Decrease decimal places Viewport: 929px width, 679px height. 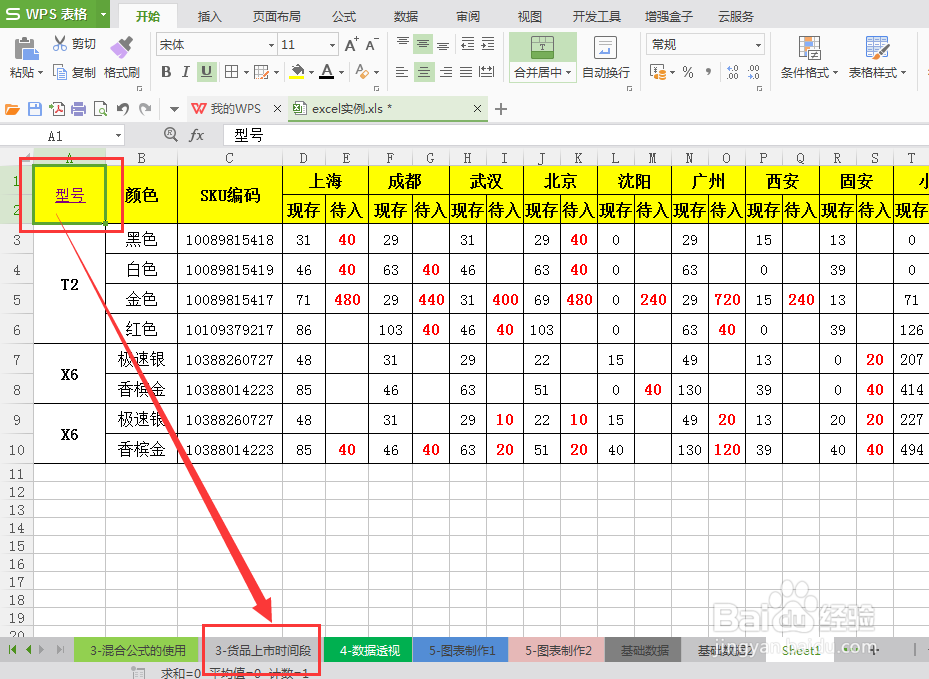[x=754, y=72]
